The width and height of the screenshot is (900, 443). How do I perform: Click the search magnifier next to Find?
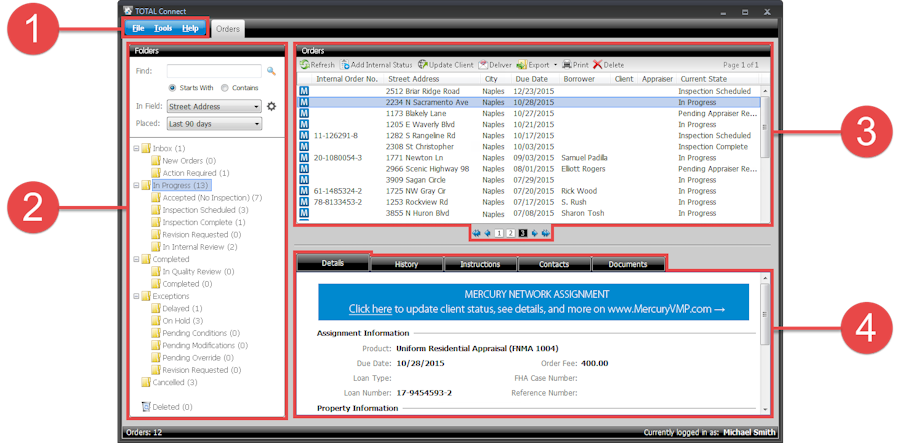click(271, 71)
